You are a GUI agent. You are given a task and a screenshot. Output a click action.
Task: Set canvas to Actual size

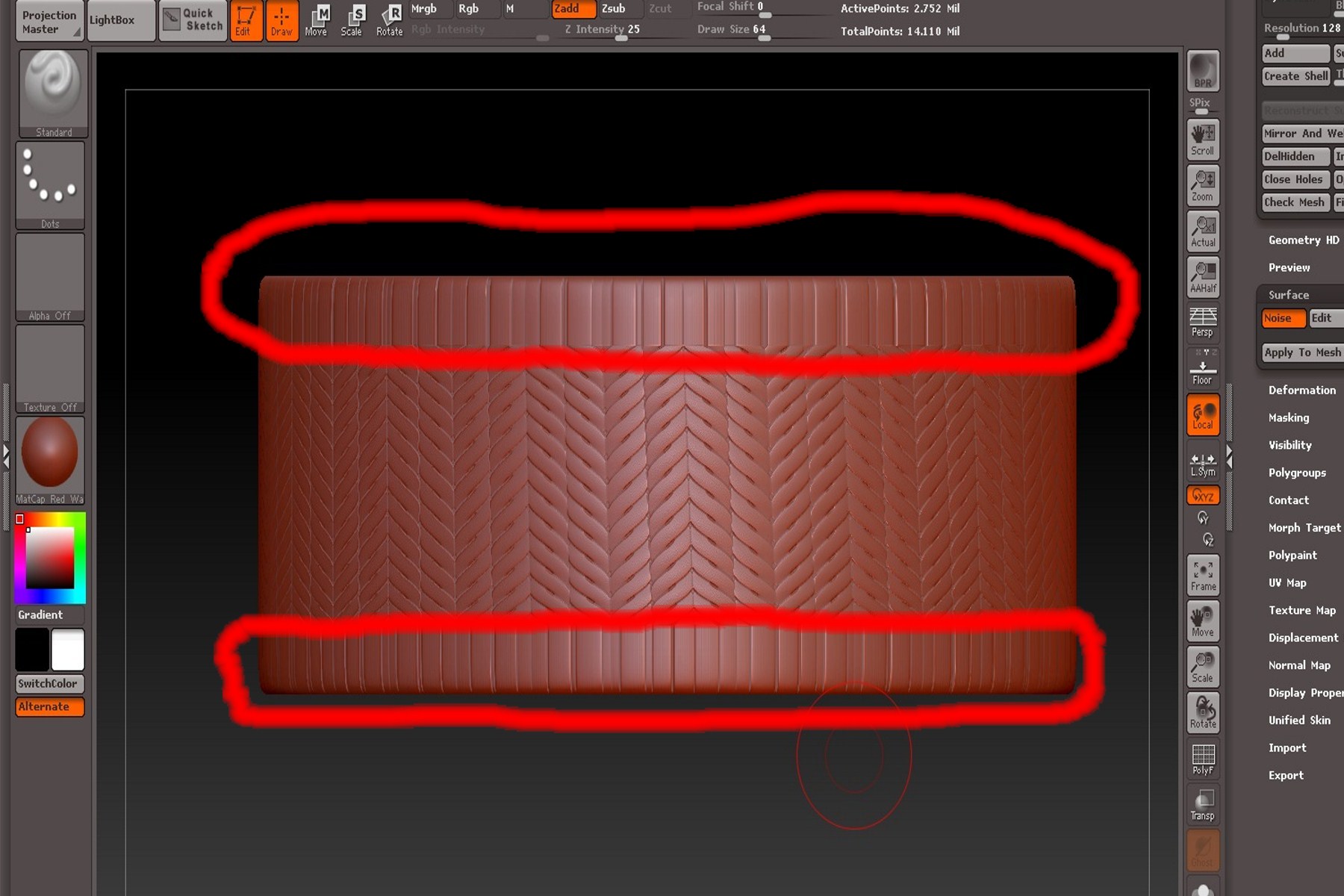tap(1203, 231)
